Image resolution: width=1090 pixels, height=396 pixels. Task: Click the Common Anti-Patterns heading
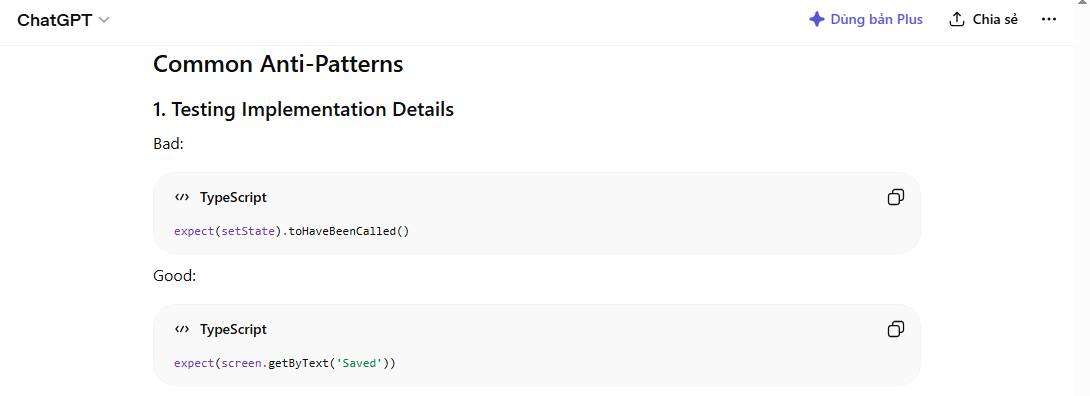pyautogui.click(x=278, y=64)
